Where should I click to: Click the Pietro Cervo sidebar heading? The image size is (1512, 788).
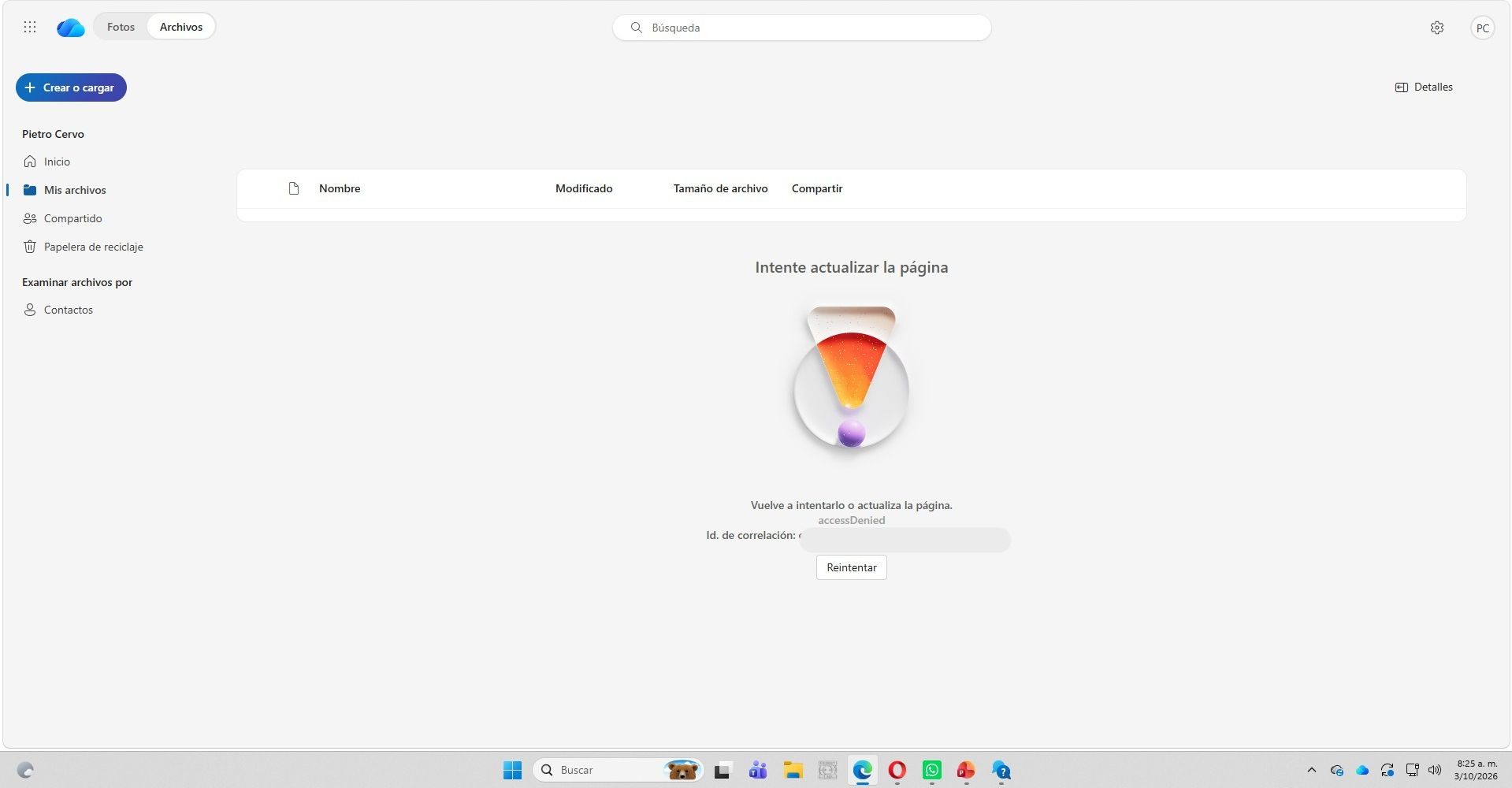(53, 134)
